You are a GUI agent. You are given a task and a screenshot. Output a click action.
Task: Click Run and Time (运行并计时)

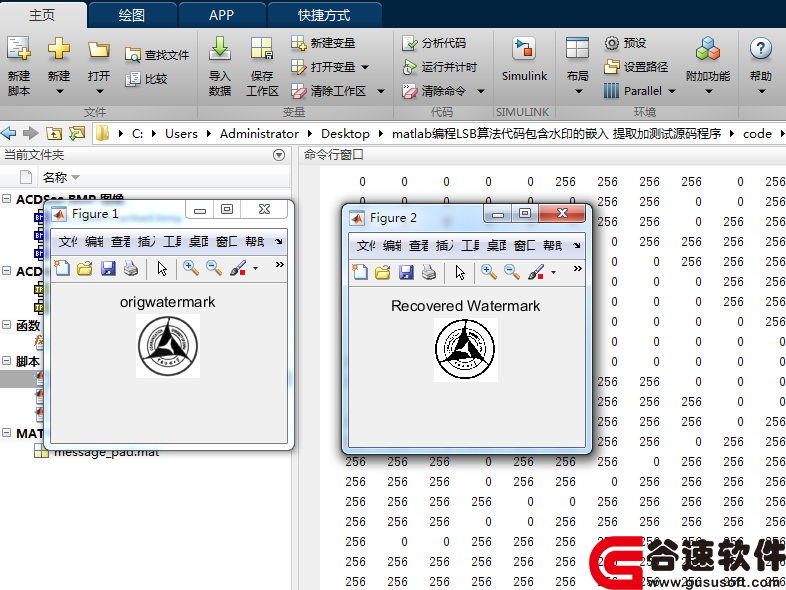(440, 67)
